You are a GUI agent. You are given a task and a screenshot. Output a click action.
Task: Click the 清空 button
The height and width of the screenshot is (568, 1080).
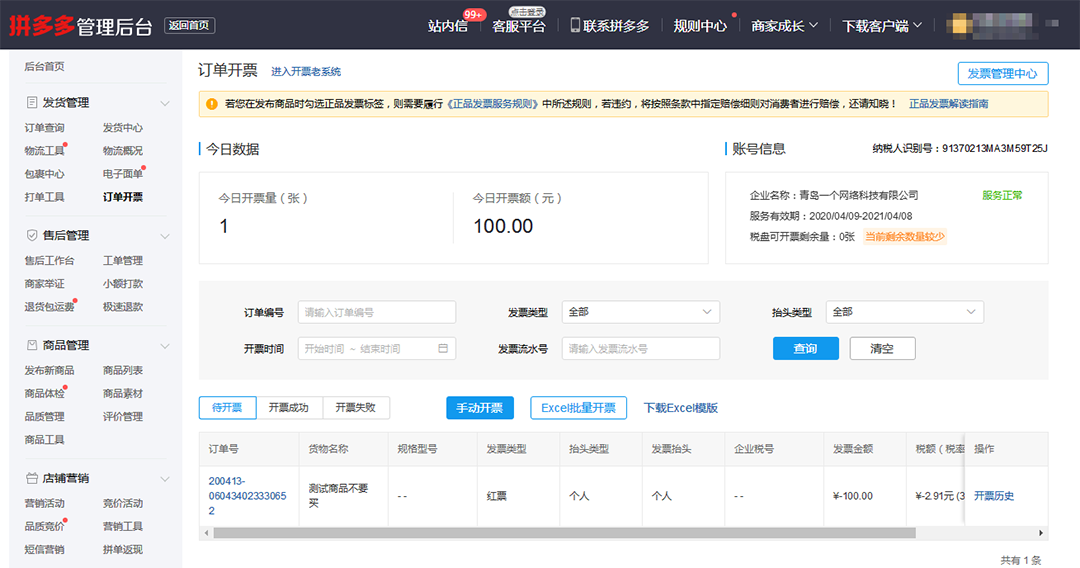(882, 348)
